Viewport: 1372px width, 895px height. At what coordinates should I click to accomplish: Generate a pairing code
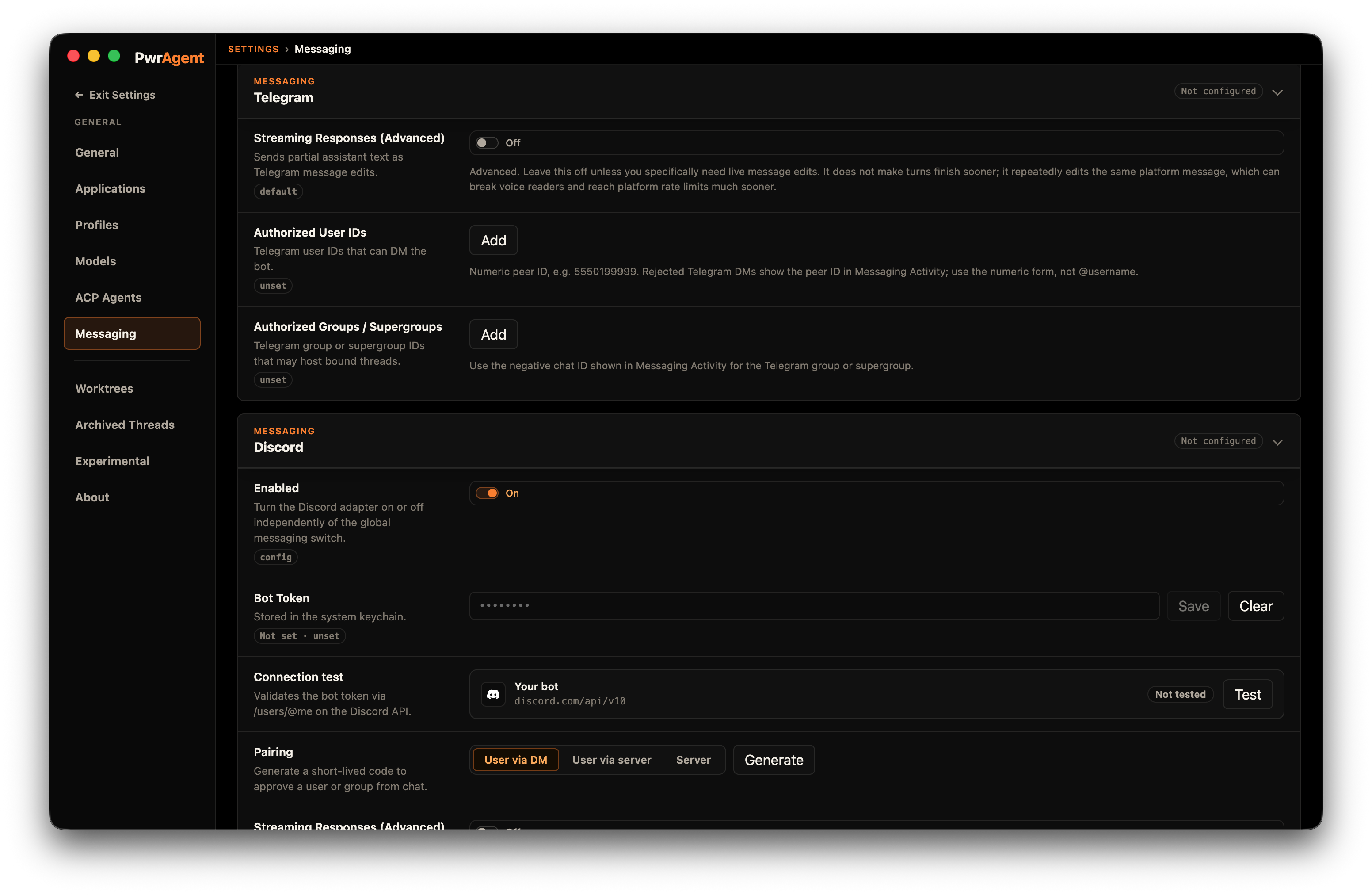774,760
